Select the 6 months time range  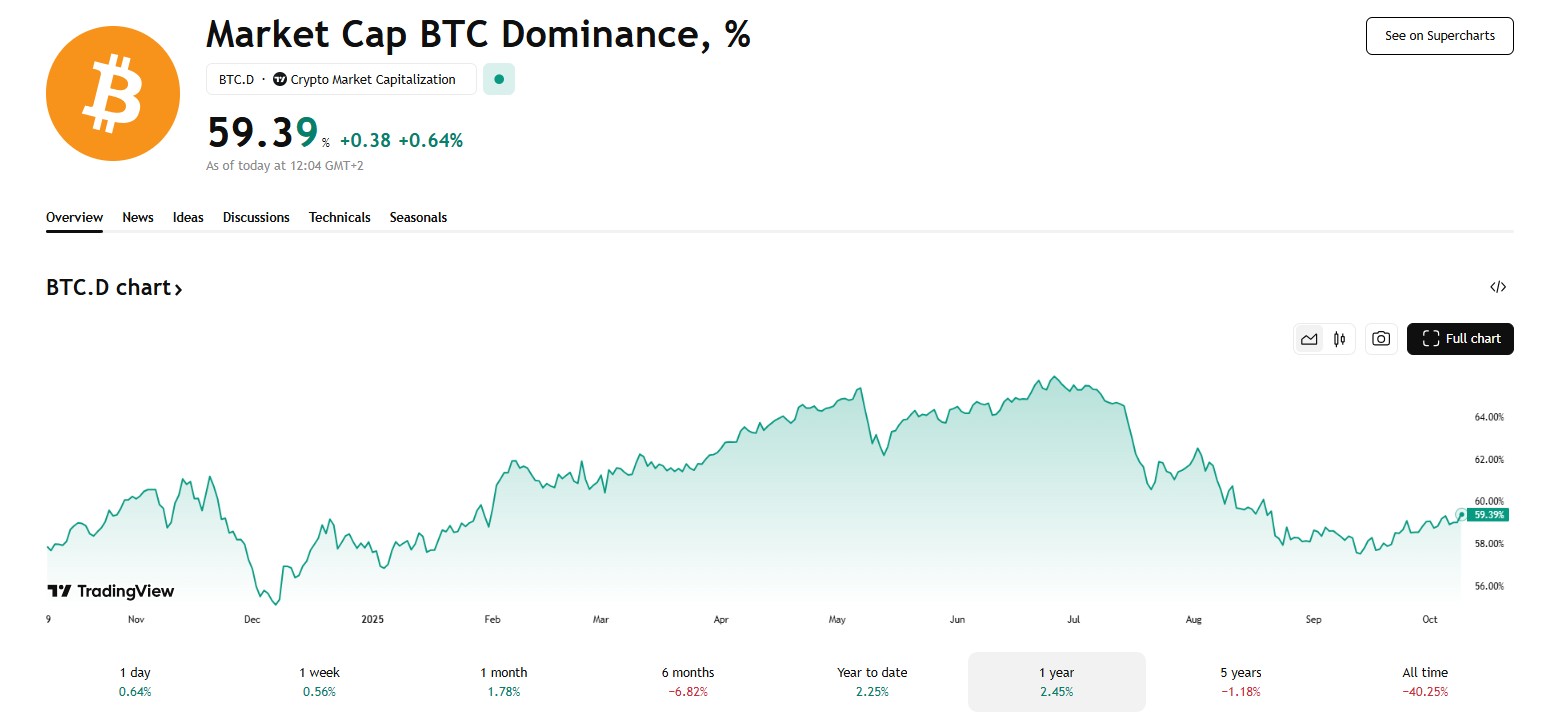tap(688, 681)
